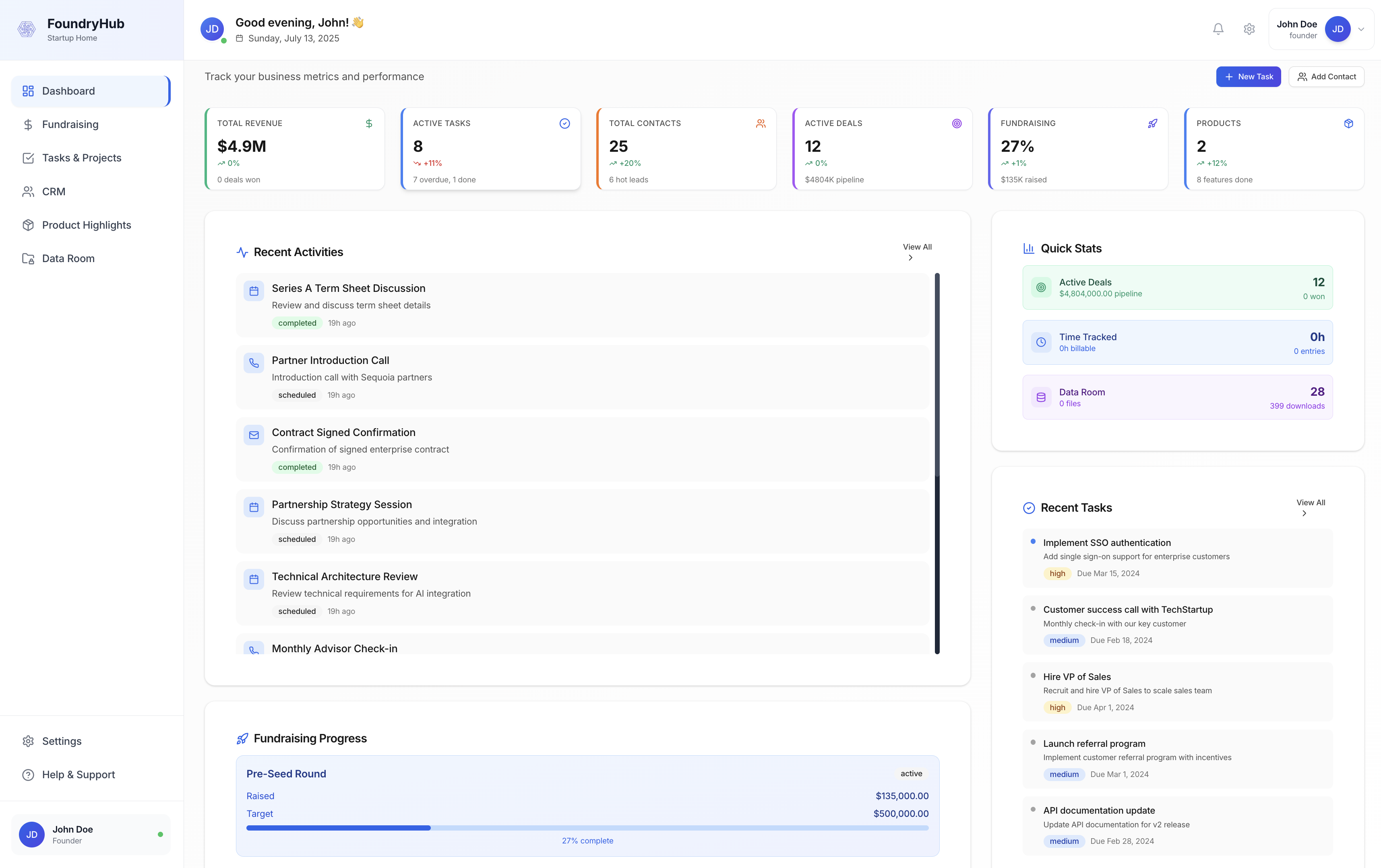Click the high badge on Hire VP of Sales
Screen dimensions: 1381x868
click(1057, 707)
